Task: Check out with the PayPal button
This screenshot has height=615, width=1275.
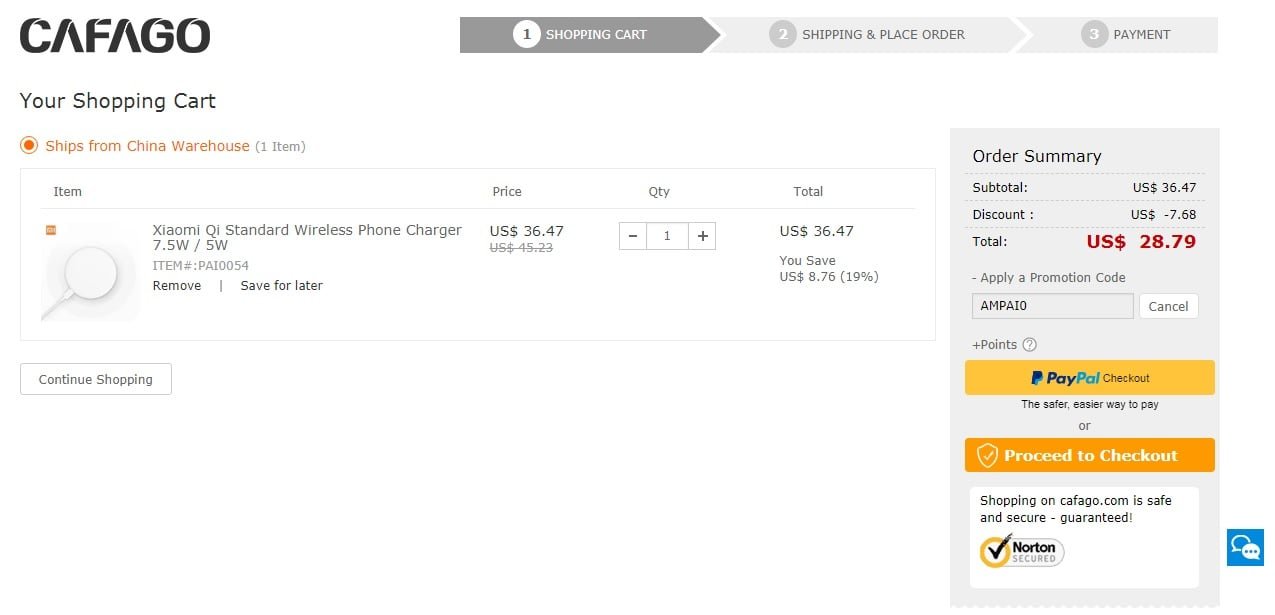Action: pyautogui.click(x=1090, y=378)
